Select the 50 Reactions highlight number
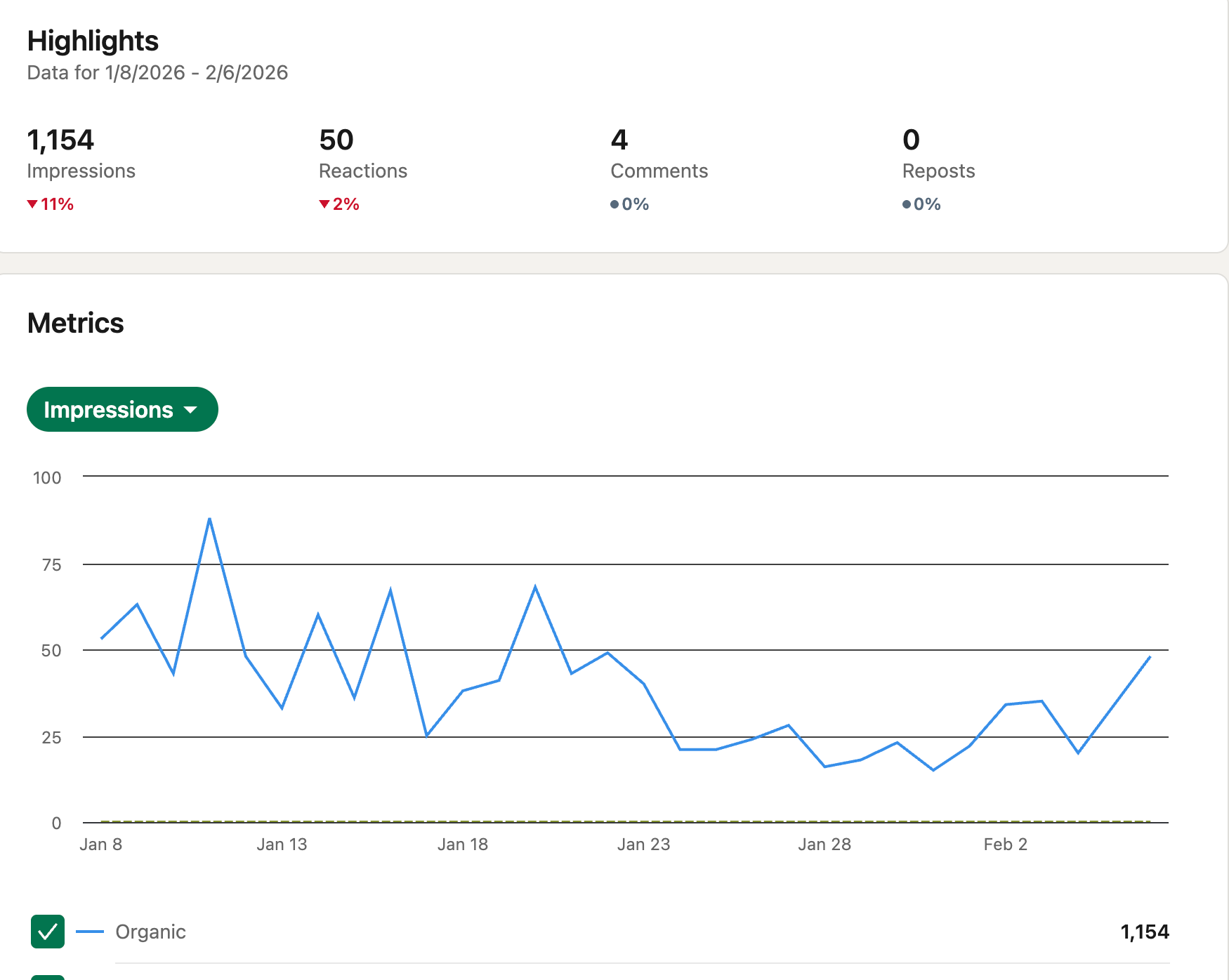1229x980 pixels. coord(336,140)
